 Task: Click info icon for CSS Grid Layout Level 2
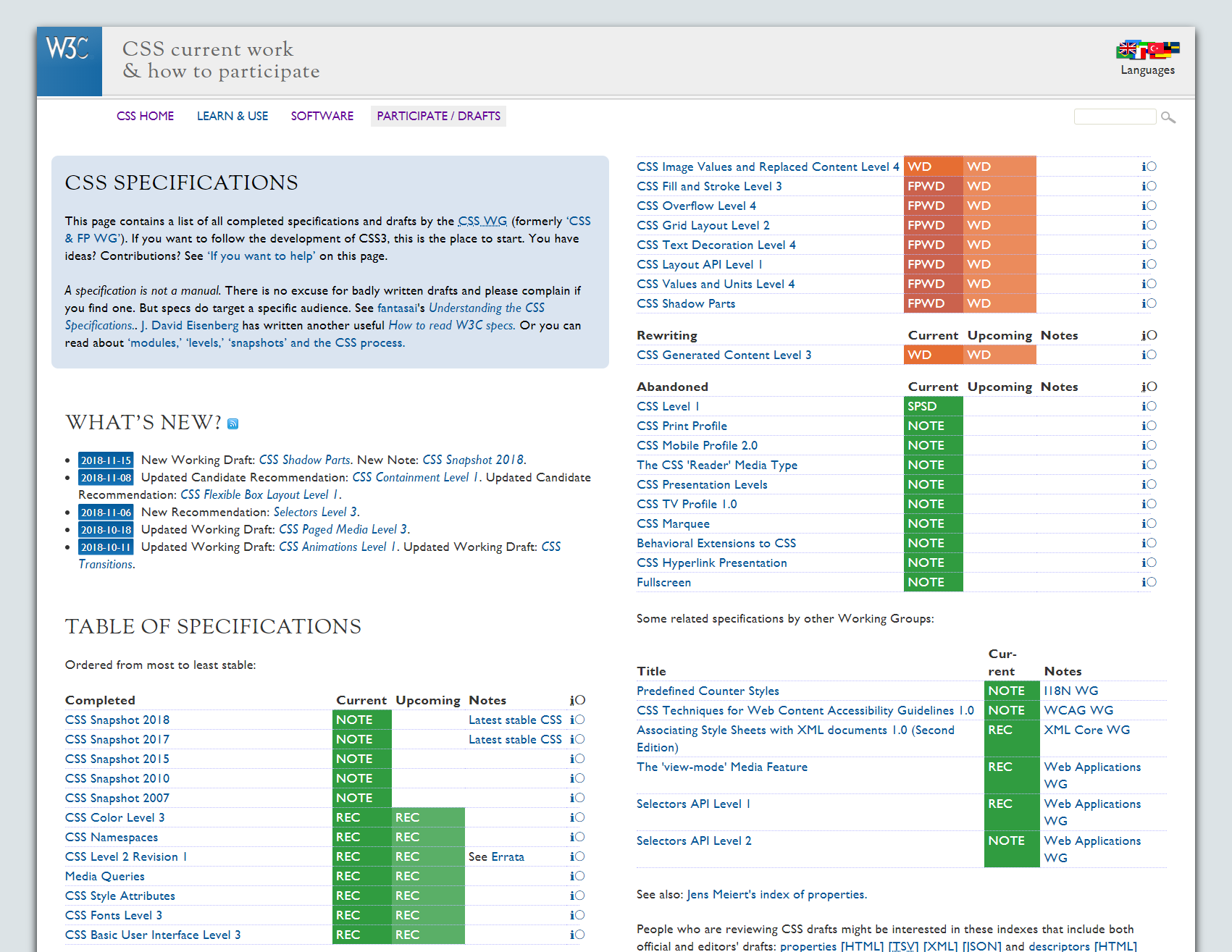coord(1149,225)
